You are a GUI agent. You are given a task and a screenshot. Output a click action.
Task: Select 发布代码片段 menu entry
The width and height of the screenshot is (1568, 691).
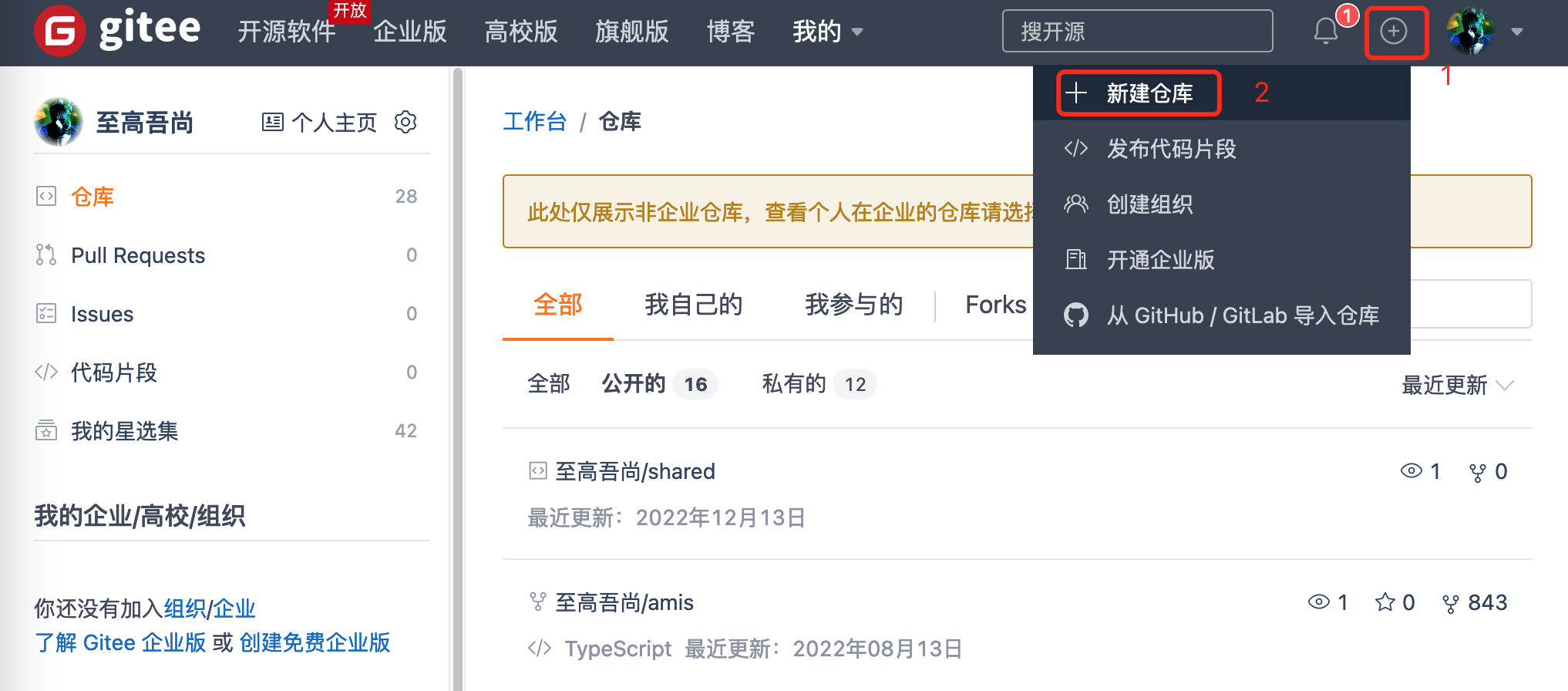(x=1170, y=149)
